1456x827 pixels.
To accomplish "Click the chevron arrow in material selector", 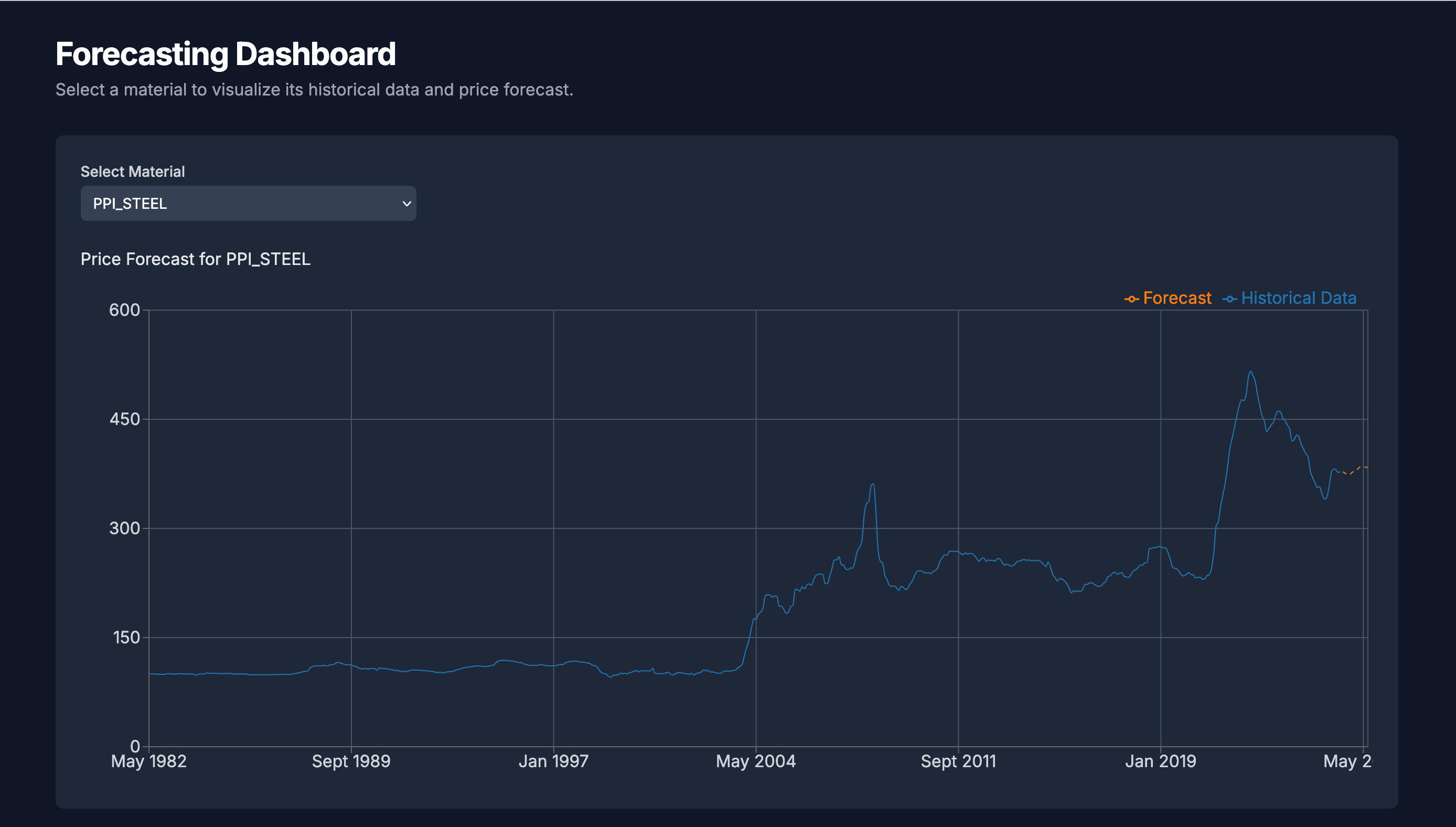I will coord(406,204).
